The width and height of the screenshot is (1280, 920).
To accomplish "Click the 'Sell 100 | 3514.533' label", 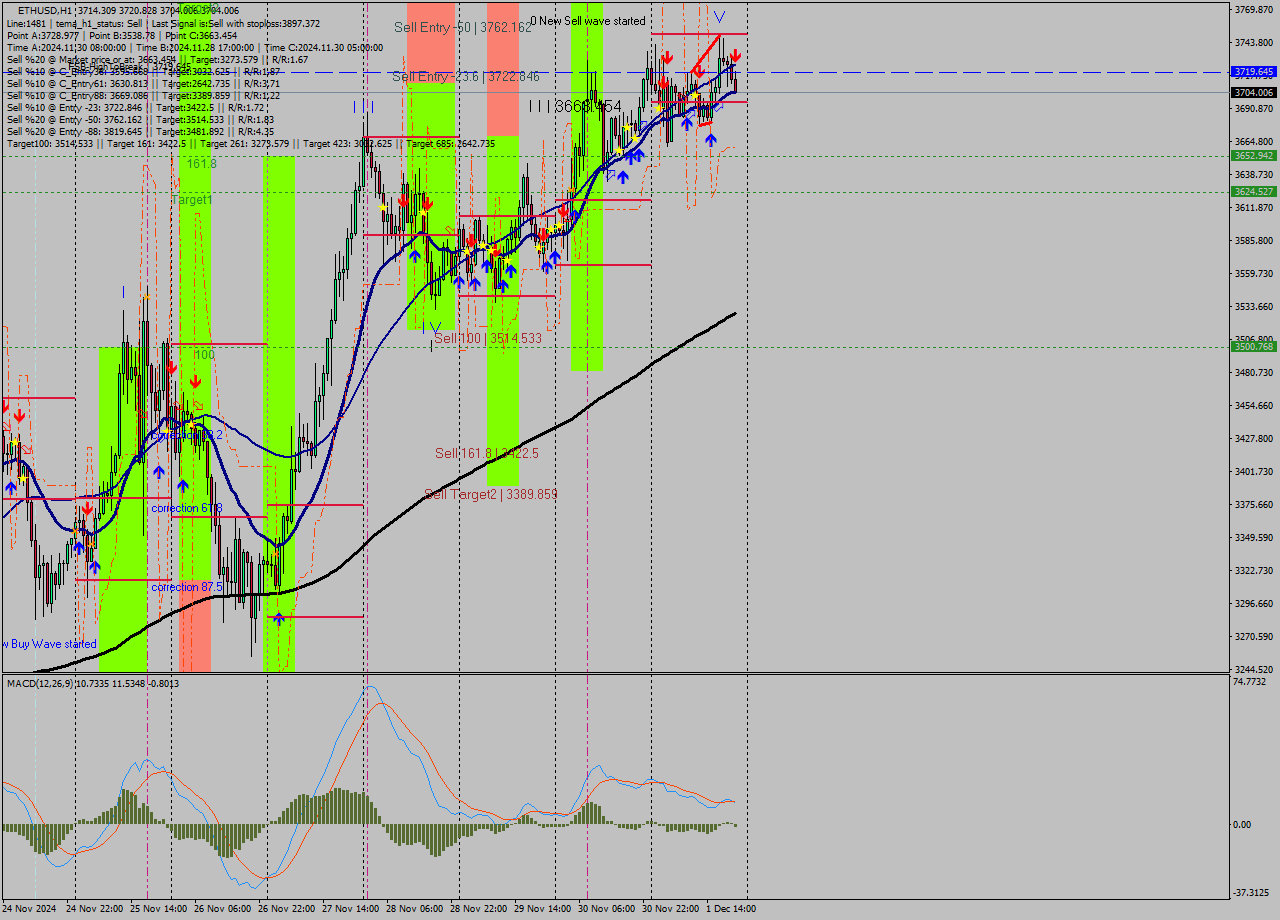I will [488, 339].
